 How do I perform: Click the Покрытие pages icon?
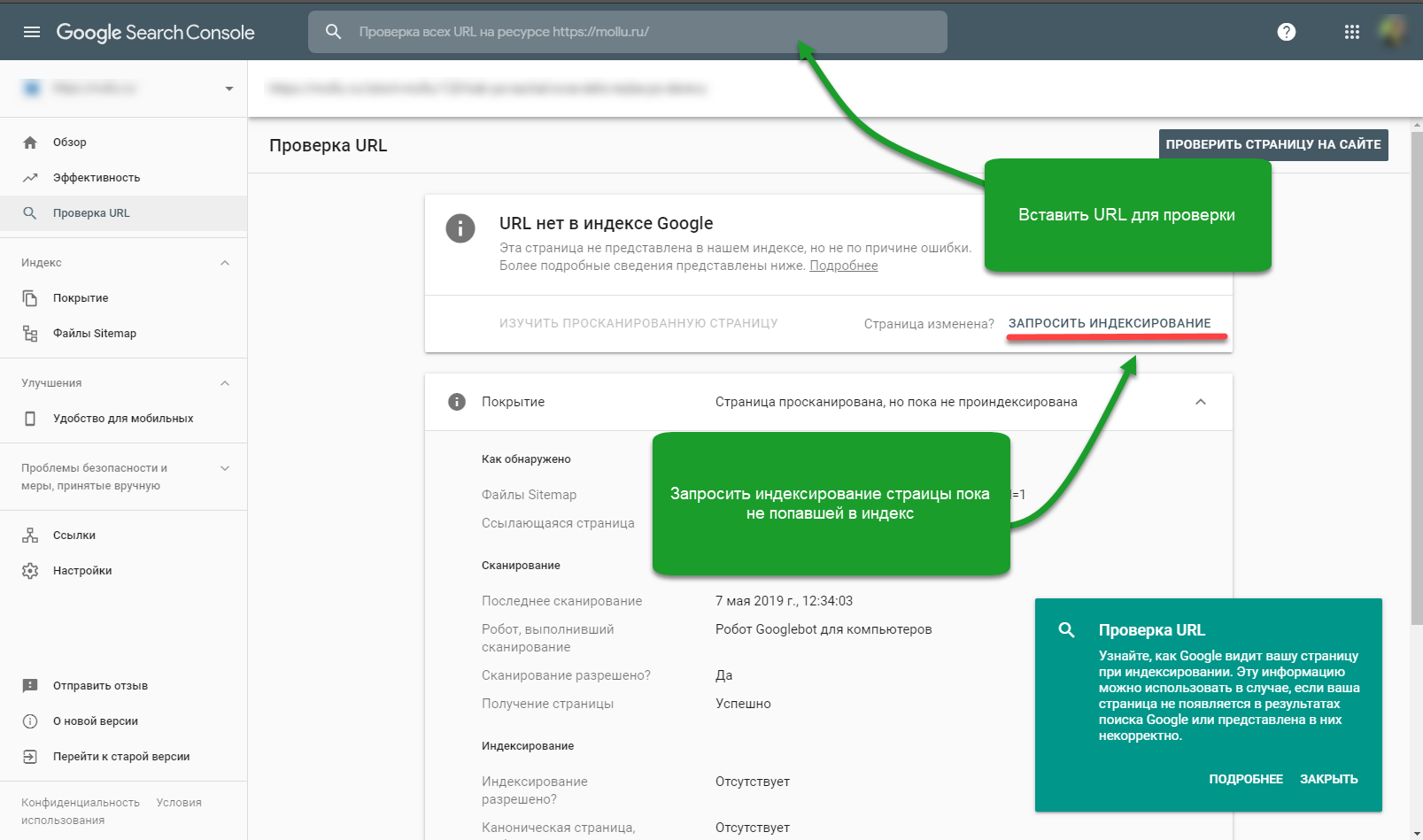[30, 298]
